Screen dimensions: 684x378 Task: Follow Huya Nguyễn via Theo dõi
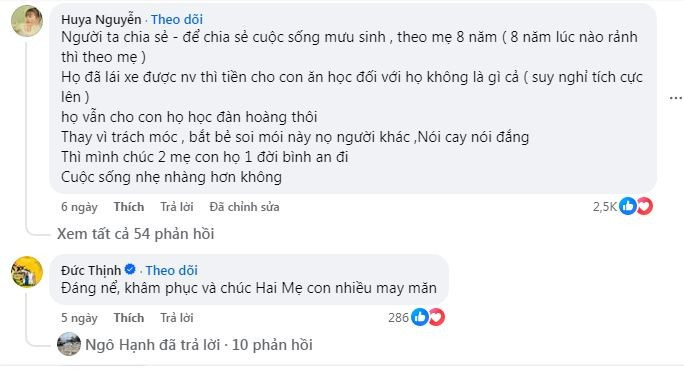click(177, 19)
